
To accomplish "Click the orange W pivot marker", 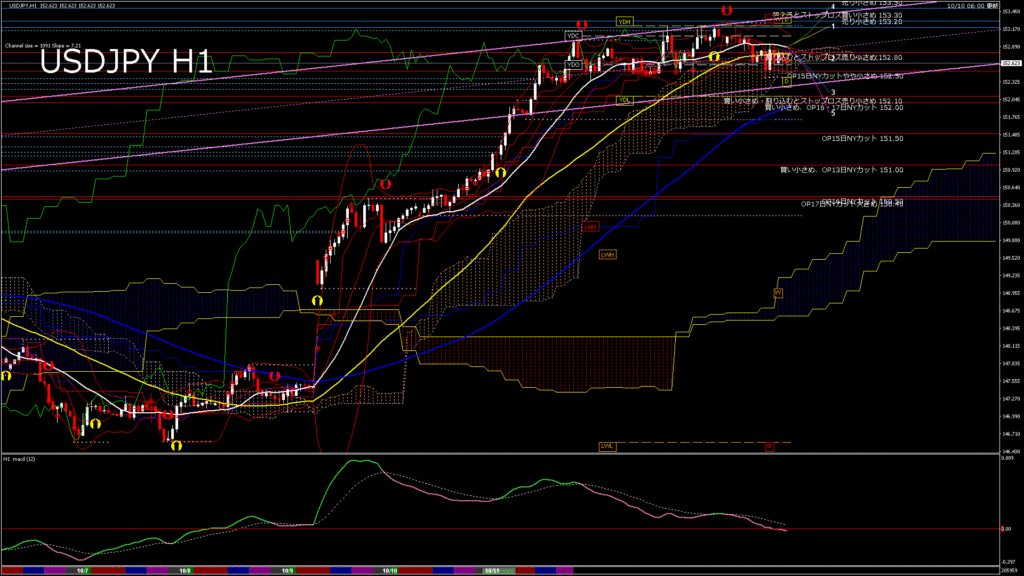I will (777, 292).
